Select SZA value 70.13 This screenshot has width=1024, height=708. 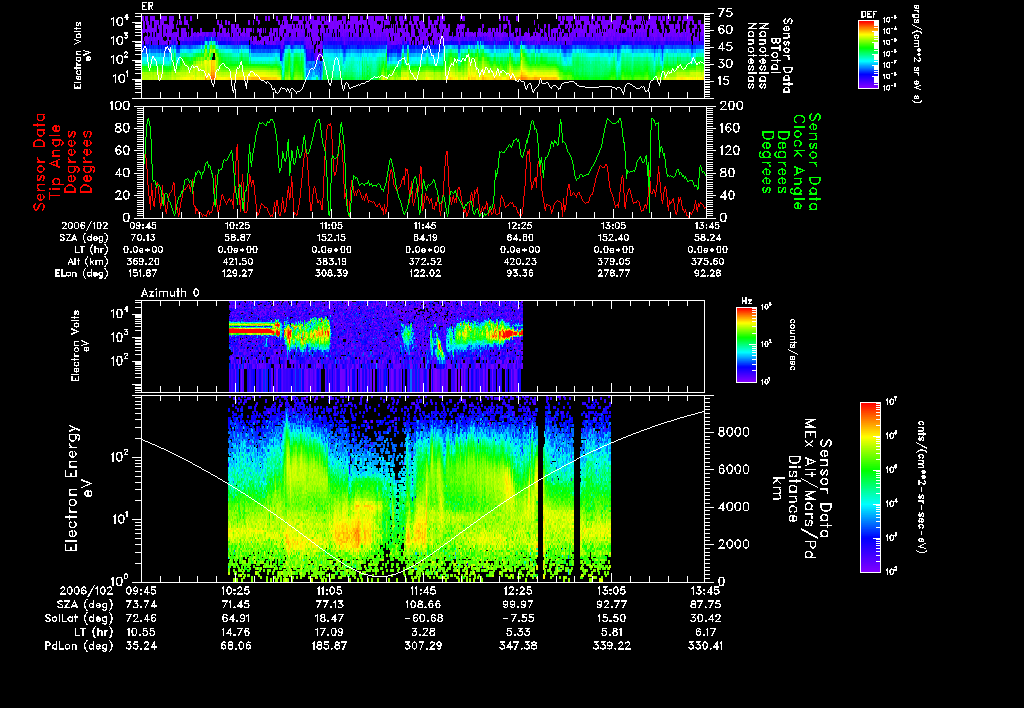tap(144, 238)
